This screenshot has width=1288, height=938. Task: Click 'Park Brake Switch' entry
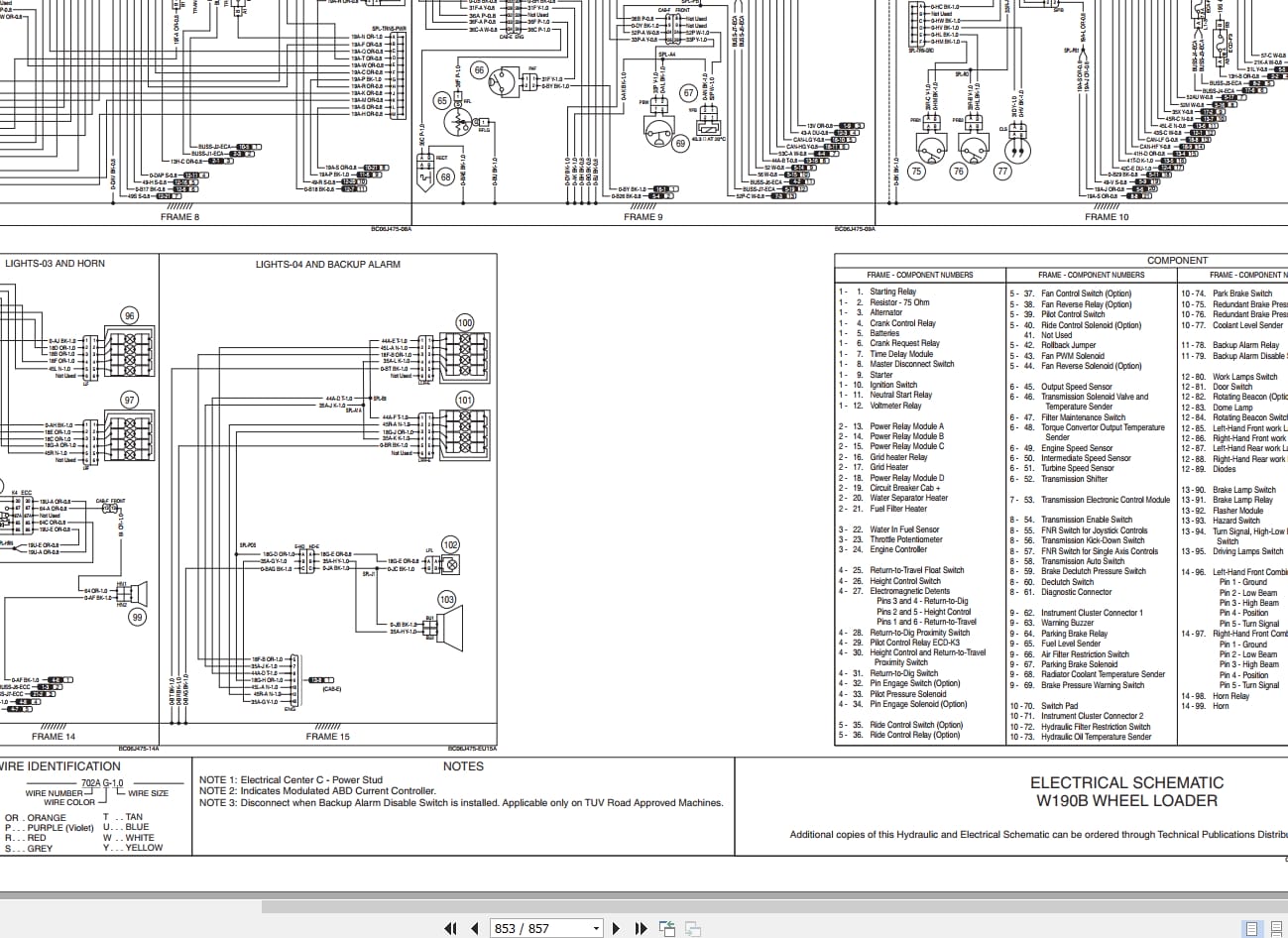tap(1242, 293)
